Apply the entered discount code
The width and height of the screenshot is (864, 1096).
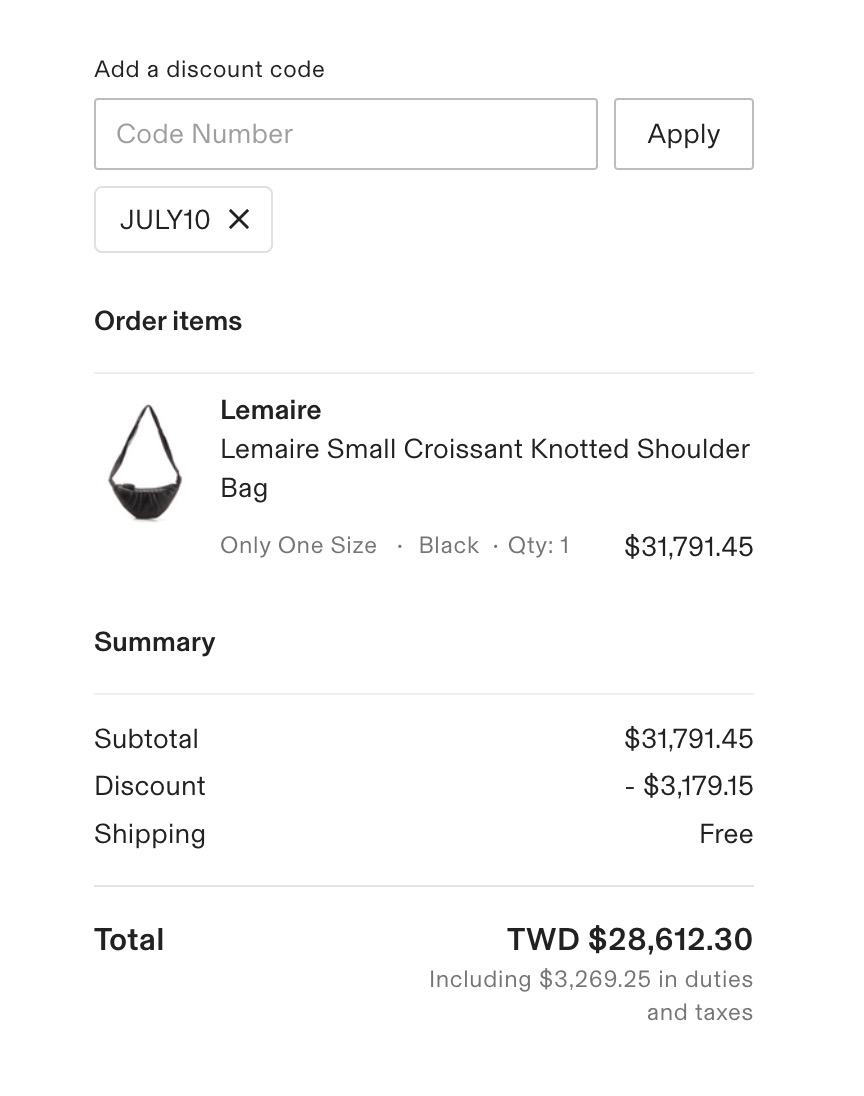tap(684, 134)
